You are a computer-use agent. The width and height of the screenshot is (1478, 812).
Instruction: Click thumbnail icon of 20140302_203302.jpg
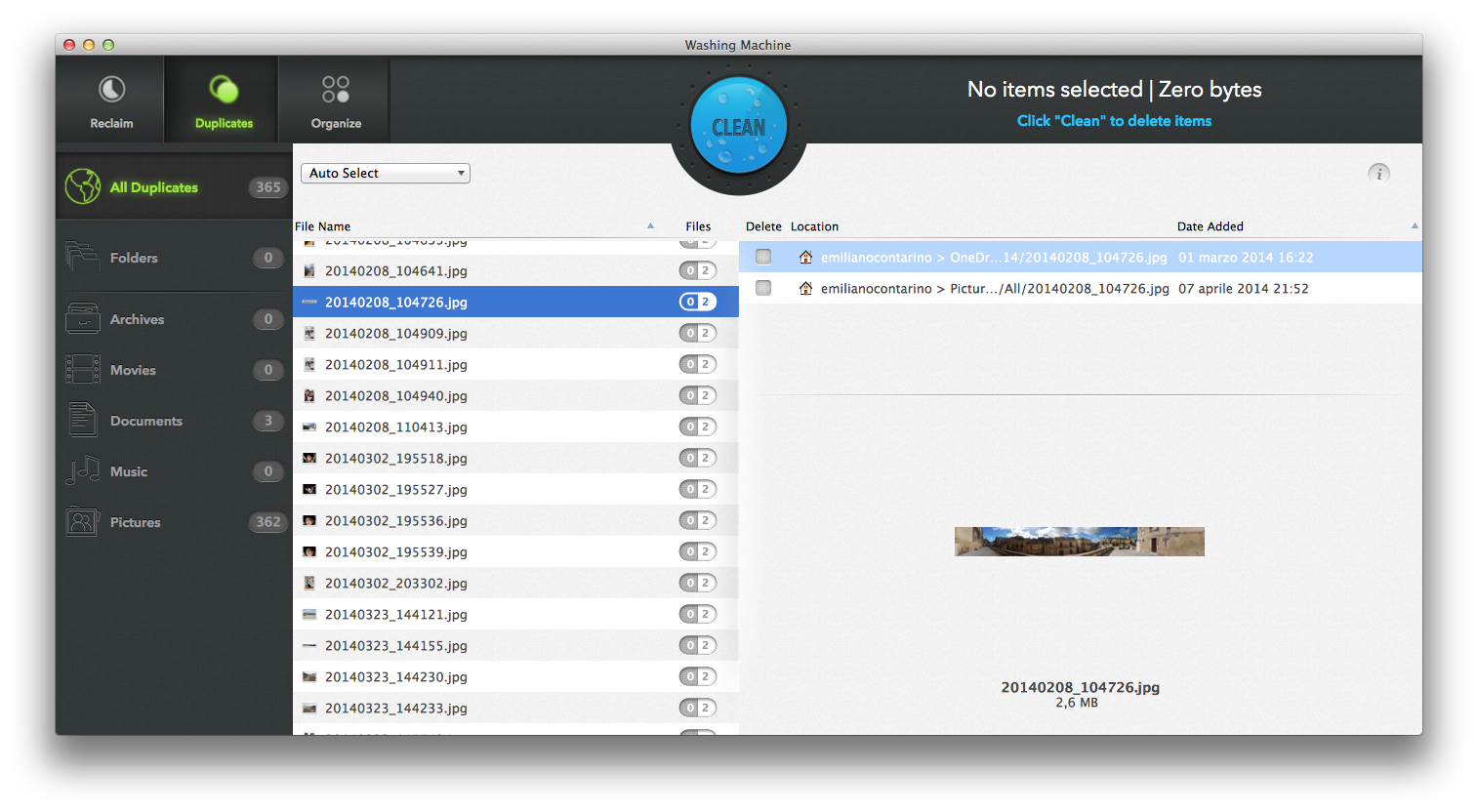pyautogui.click(x=309, y=583)
